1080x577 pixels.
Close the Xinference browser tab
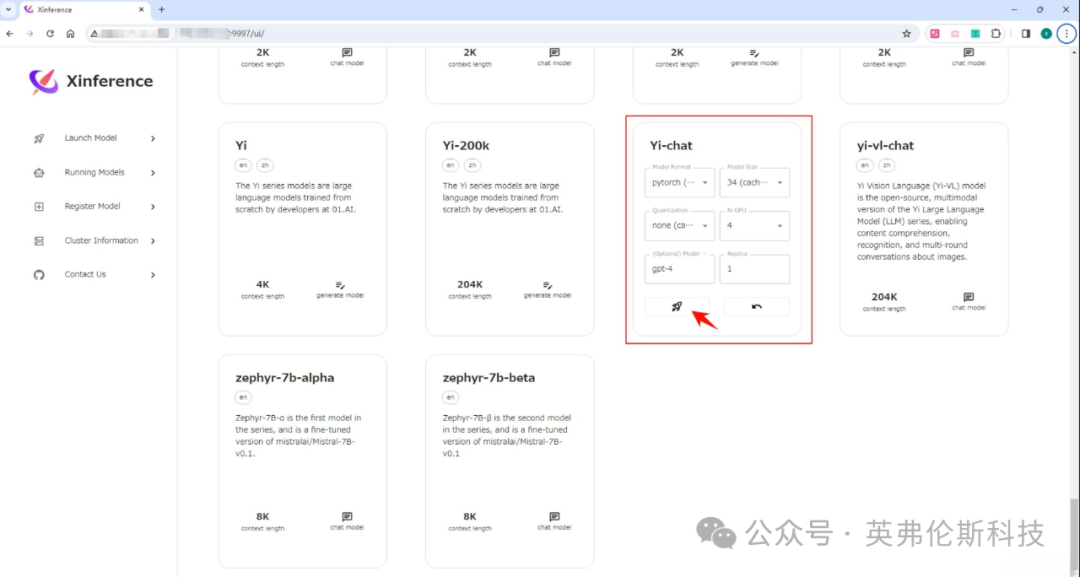point(142,10)
